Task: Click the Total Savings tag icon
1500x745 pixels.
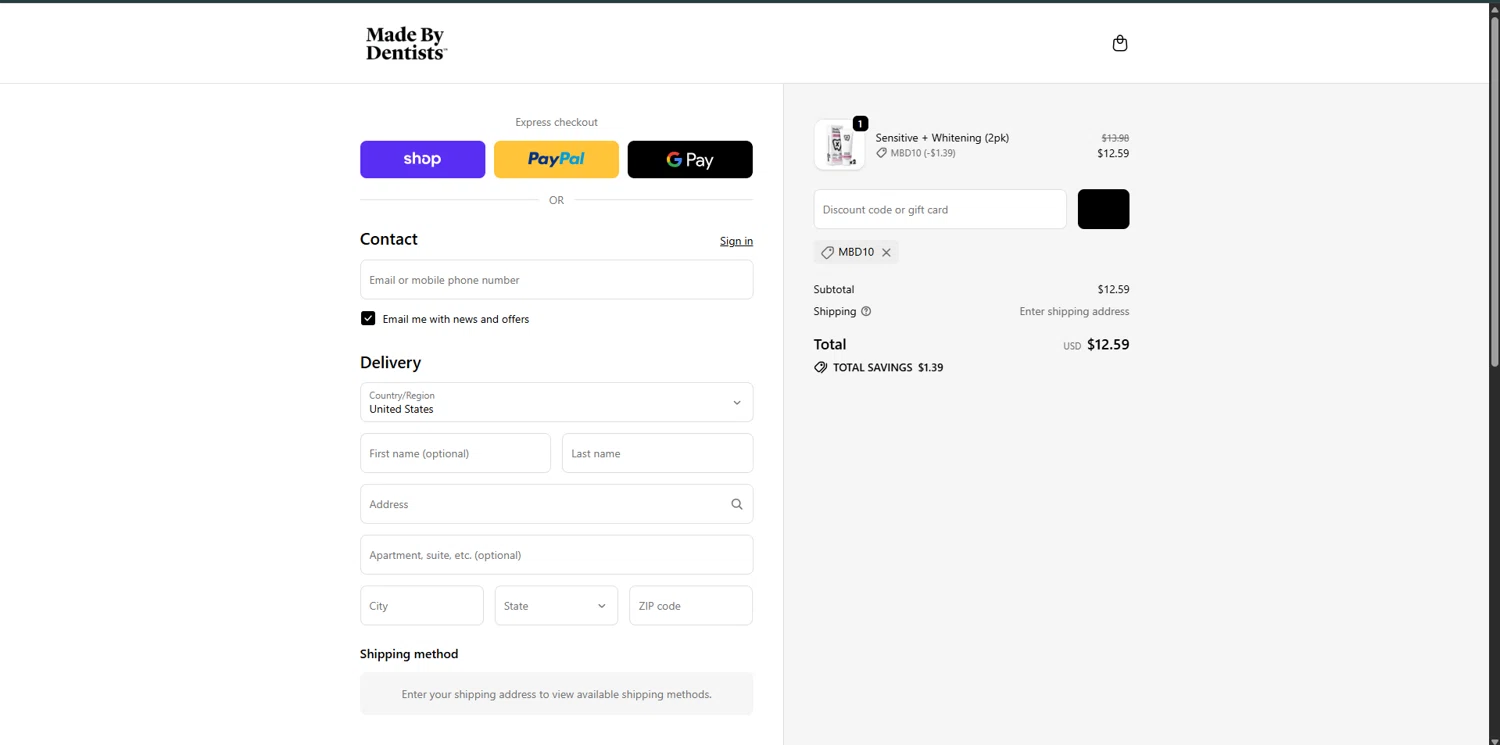Action: (821, 367)
